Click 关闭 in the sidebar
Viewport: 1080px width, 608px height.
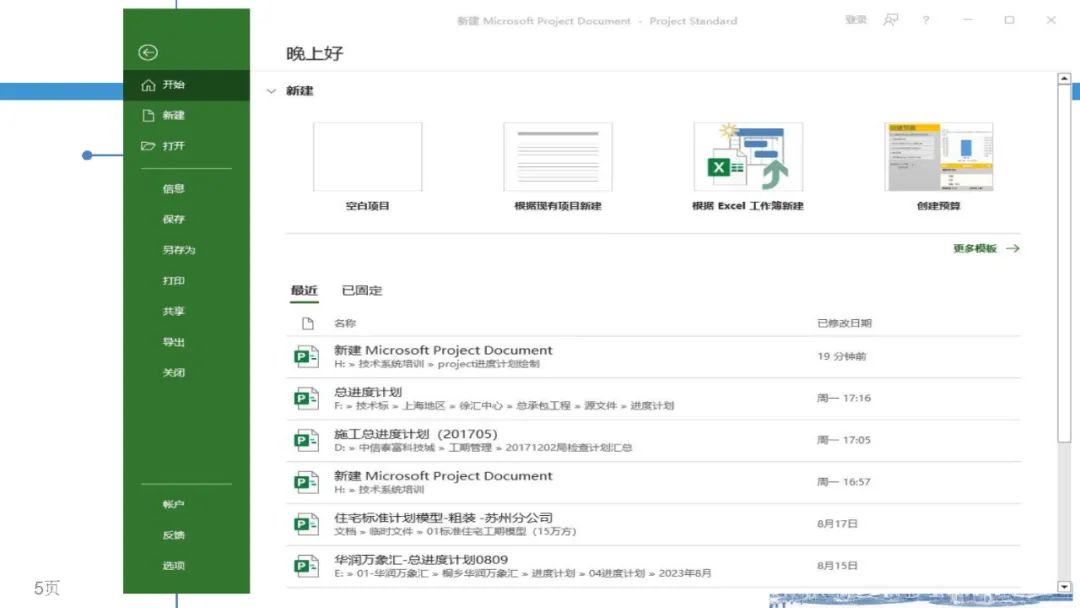pyautogui.click(x=173, y=373)
